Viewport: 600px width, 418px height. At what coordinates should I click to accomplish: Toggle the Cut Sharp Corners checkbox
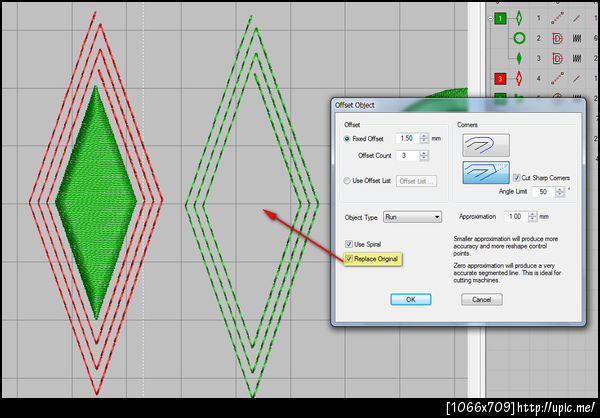coord(517,178)
